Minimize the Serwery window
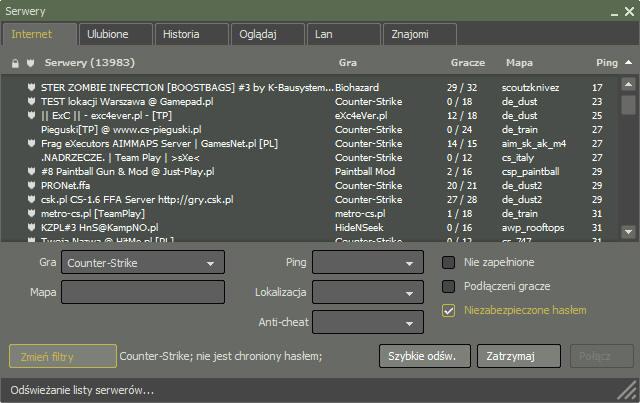Viewport: 640px width, 403px height. point(614,13)
